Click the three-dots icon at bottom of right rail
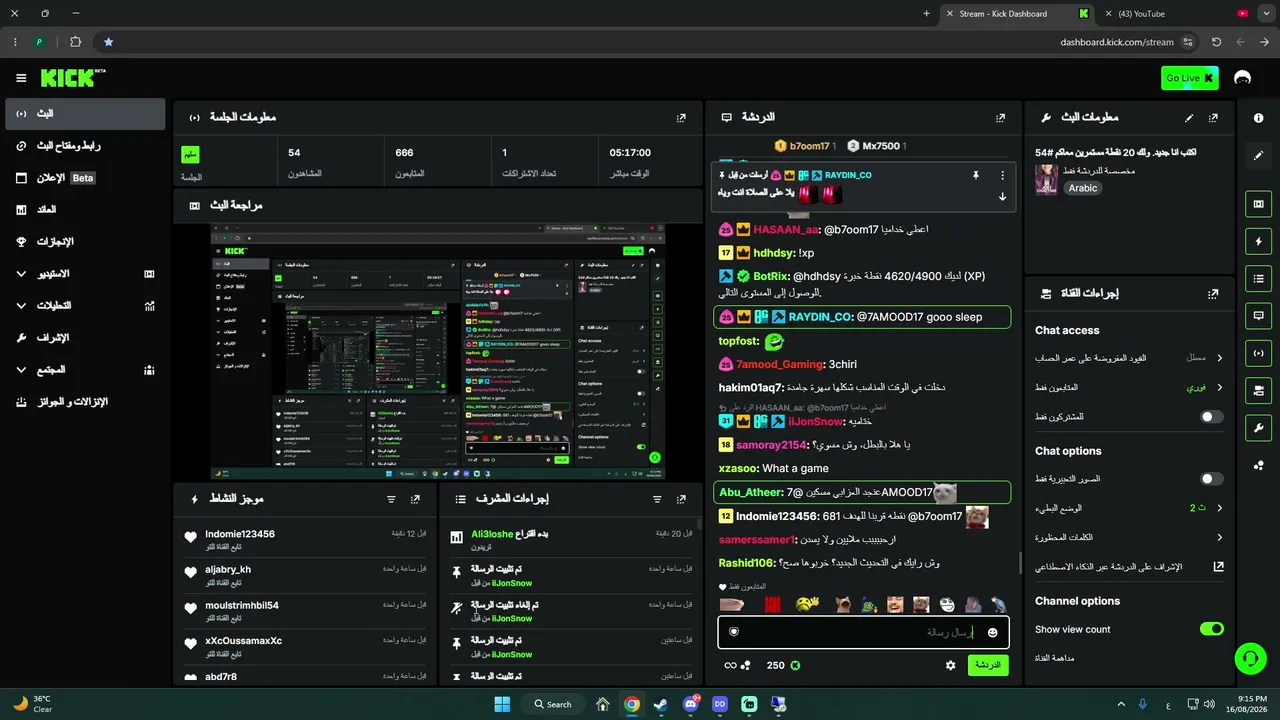This screenshot has width=1280, height=720. tap(1258, 465)
